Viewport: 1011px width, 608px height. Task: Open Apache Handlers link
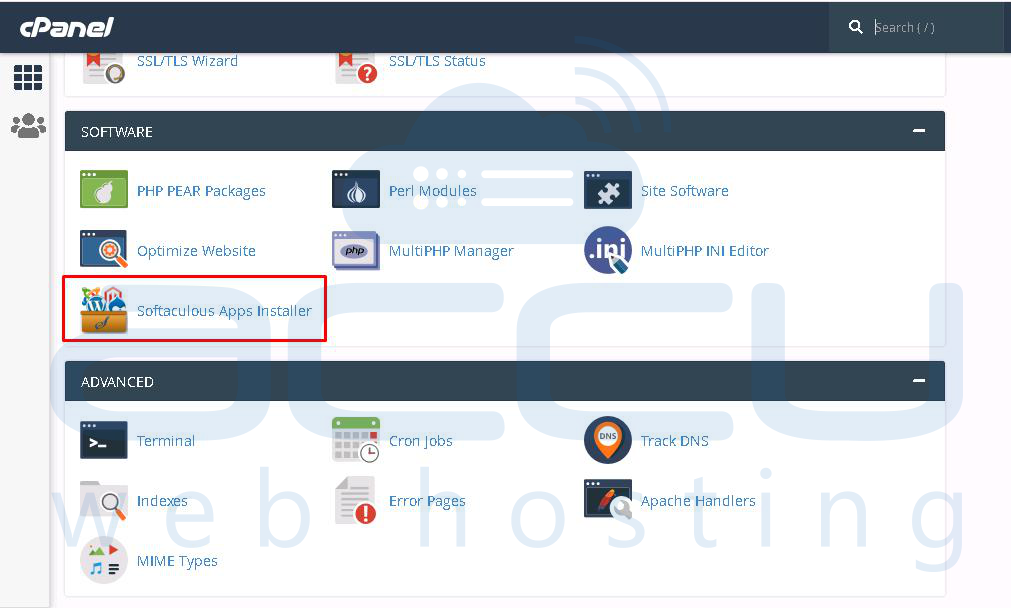click(x=698, y=501)
